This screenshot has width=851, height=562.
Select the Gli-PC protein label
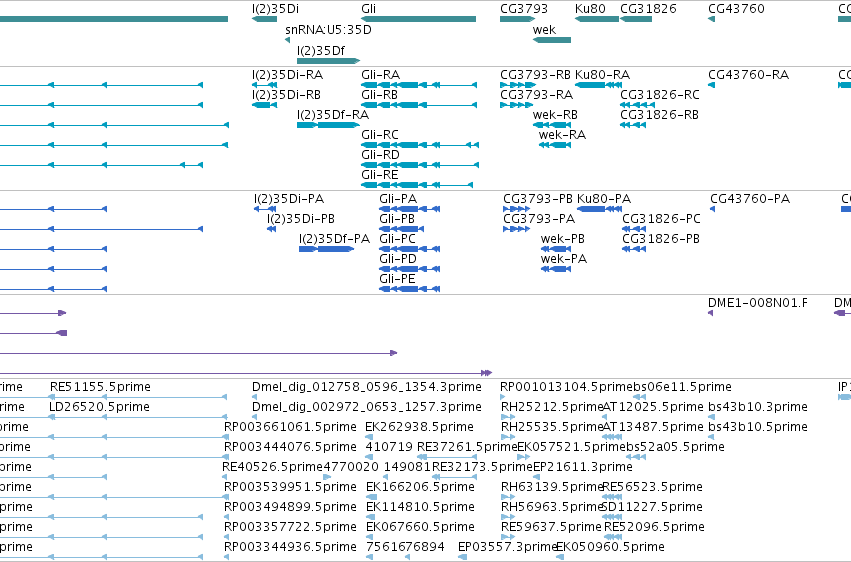tap(398, 239)
